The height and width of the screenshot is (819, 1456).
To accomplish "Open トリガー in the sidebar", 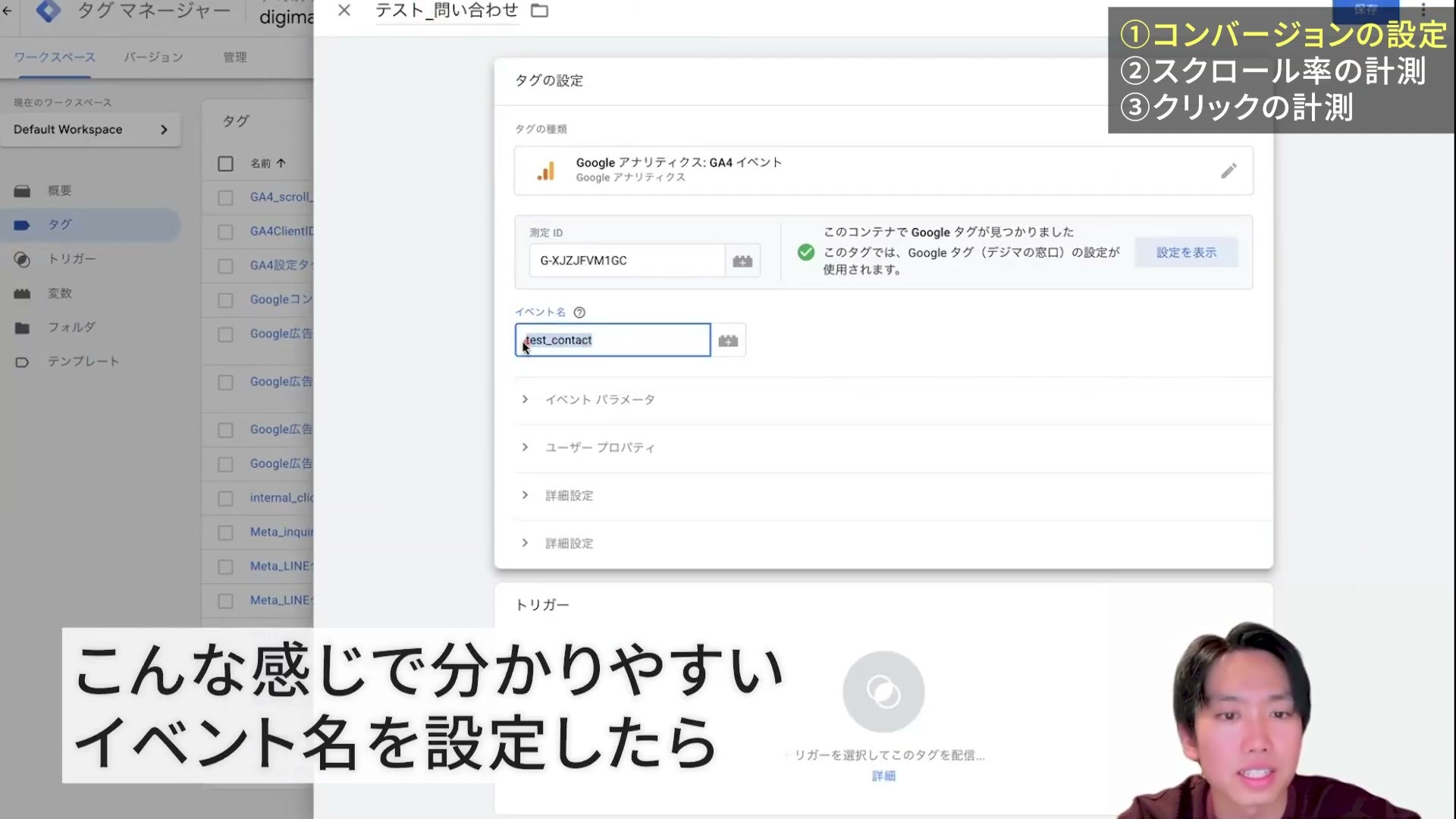I will (72, 259).
